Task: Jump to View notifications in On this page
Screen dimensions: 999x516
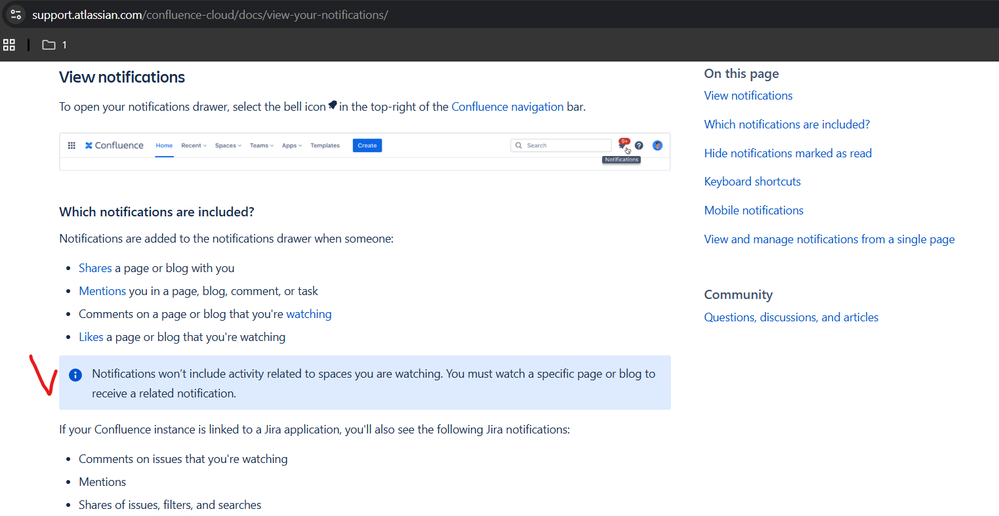Action: [x=748, y=96]
